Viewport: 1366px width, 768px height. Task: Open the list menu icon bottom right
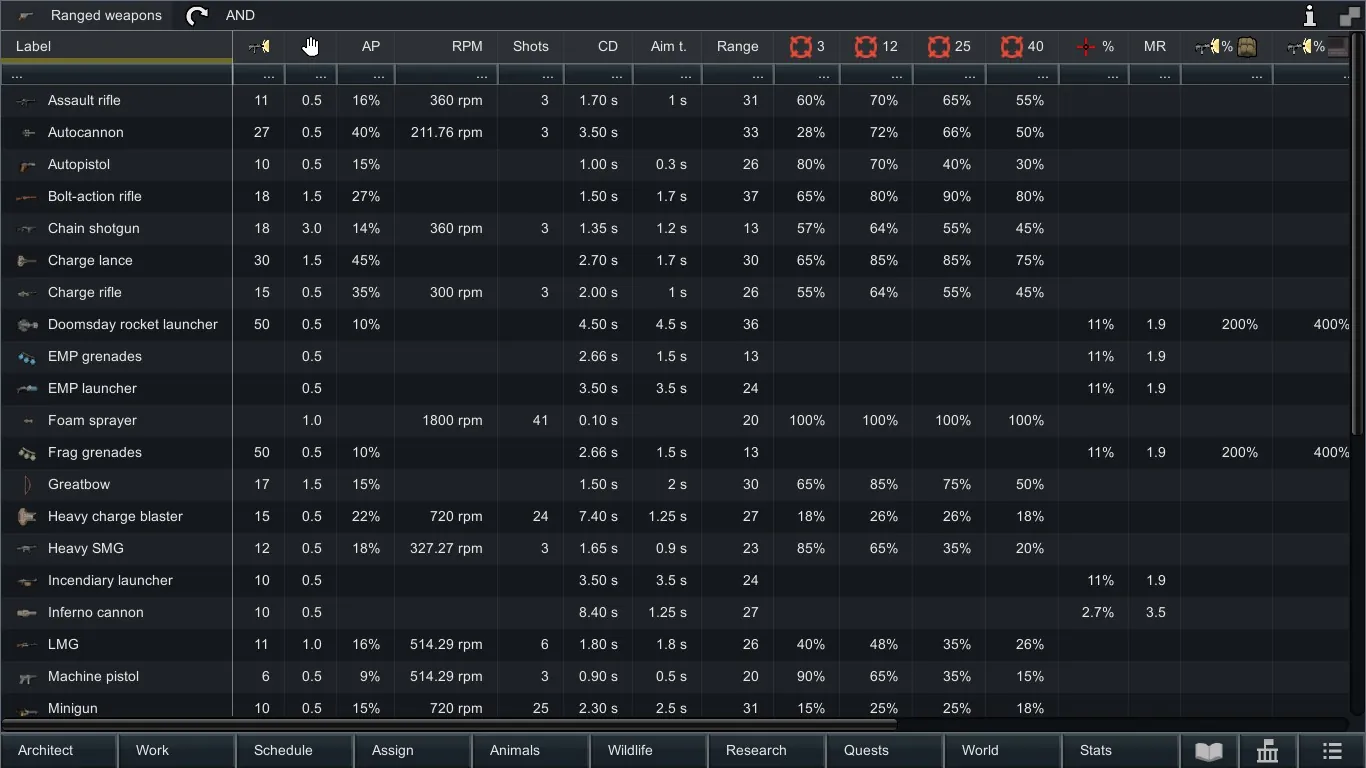pyautogui.click(x=1332, y=751)
